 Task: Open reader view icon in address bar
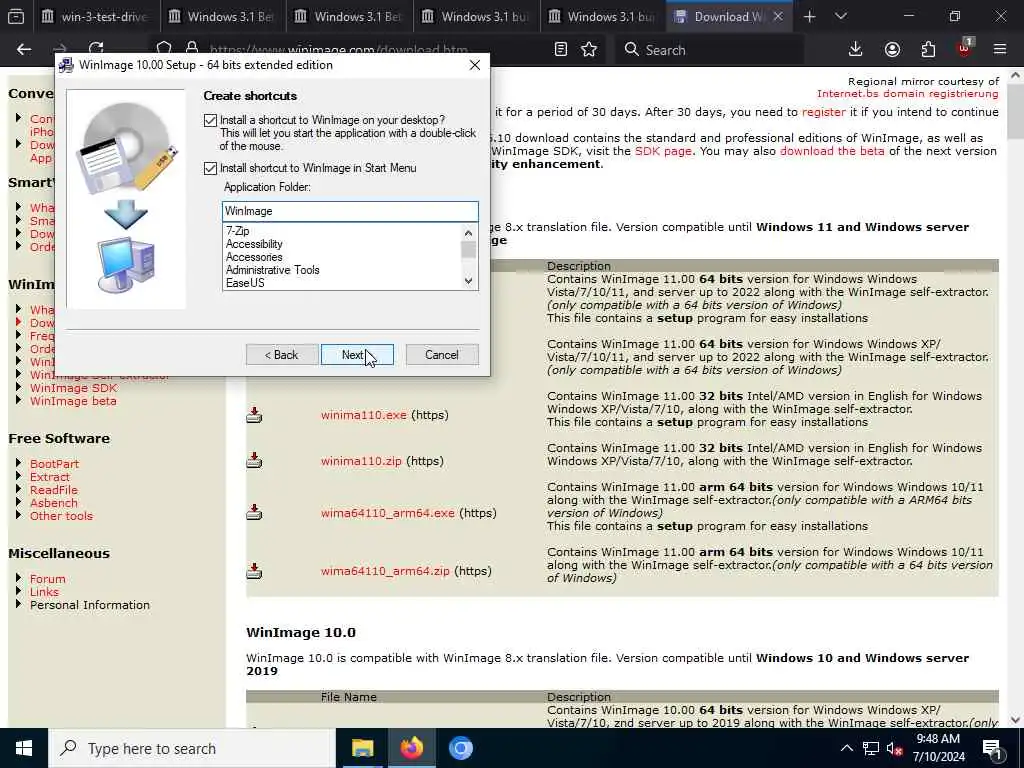tap(560, 49)
